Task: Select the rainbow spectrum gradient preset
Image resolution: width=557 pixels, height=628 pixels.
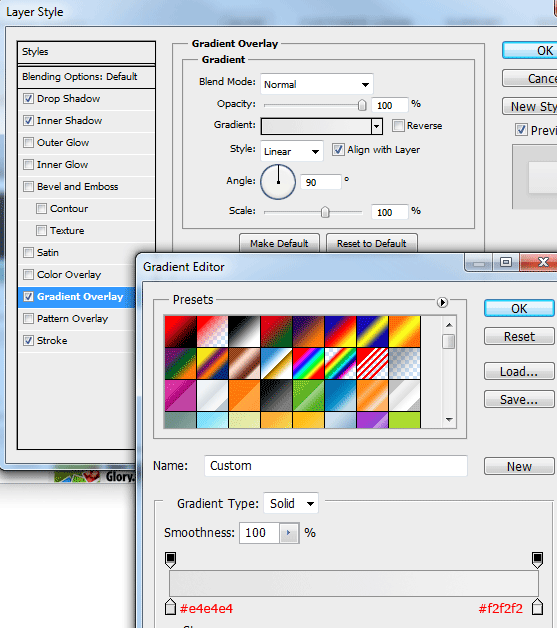Action: pyautogui.click(x=308, y=363)
